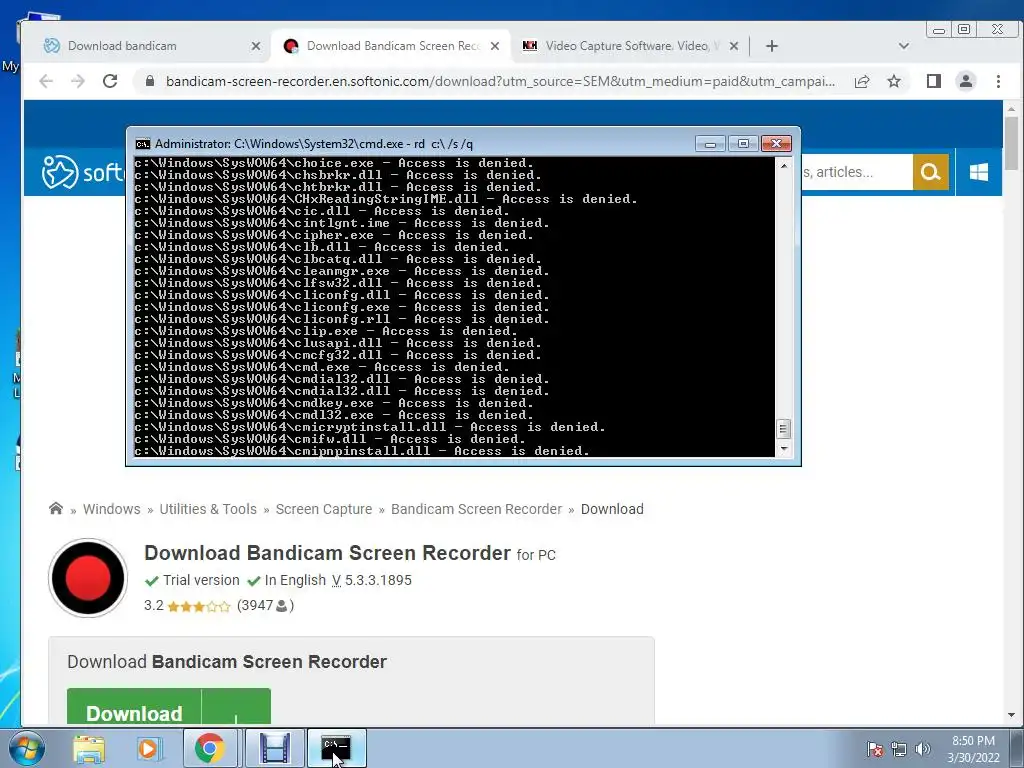This screenshot has height=768, width=1024.
Task: Open the Windows breadcrumb link
Action: click(x=111, y=509)
